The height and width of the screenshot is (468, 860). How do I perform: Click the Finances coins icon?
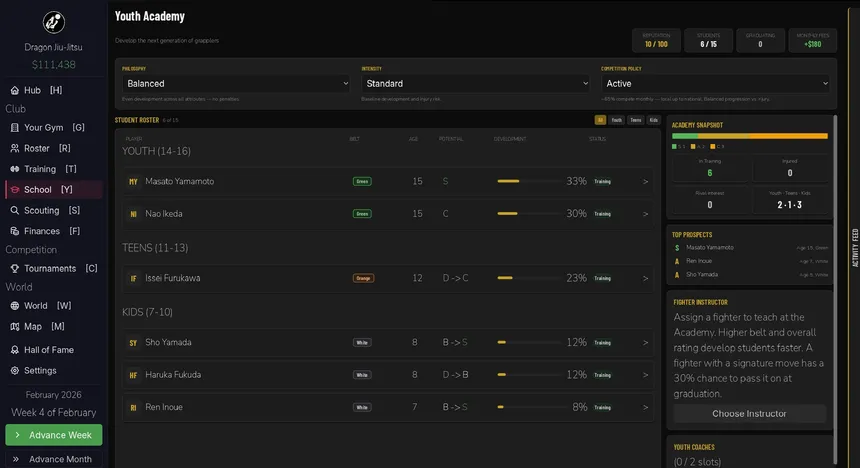(15, 232)
